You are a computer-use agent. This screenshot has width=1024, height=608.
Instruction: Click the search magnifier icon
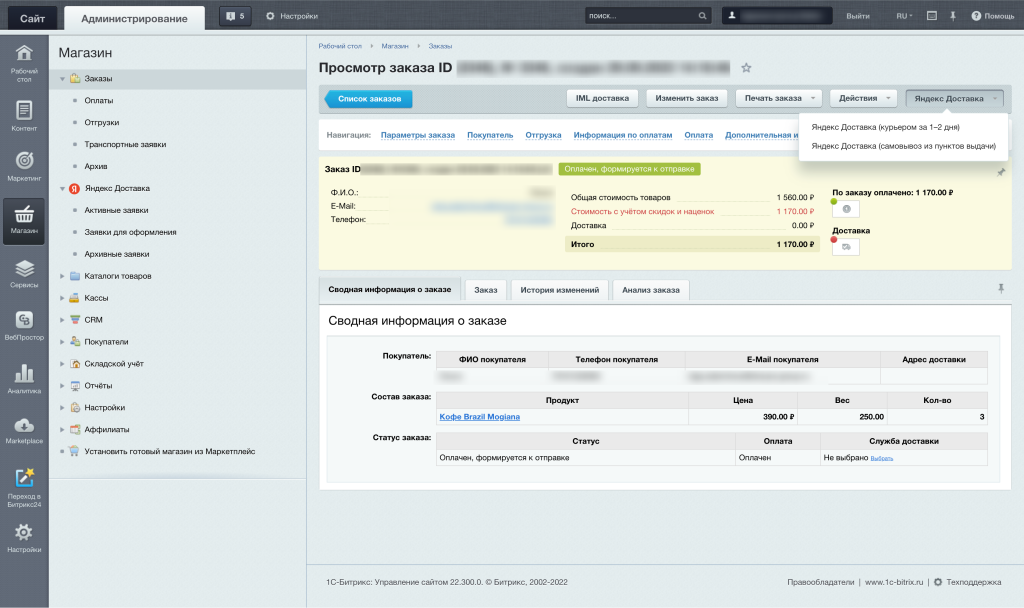(x=703, y=16)
